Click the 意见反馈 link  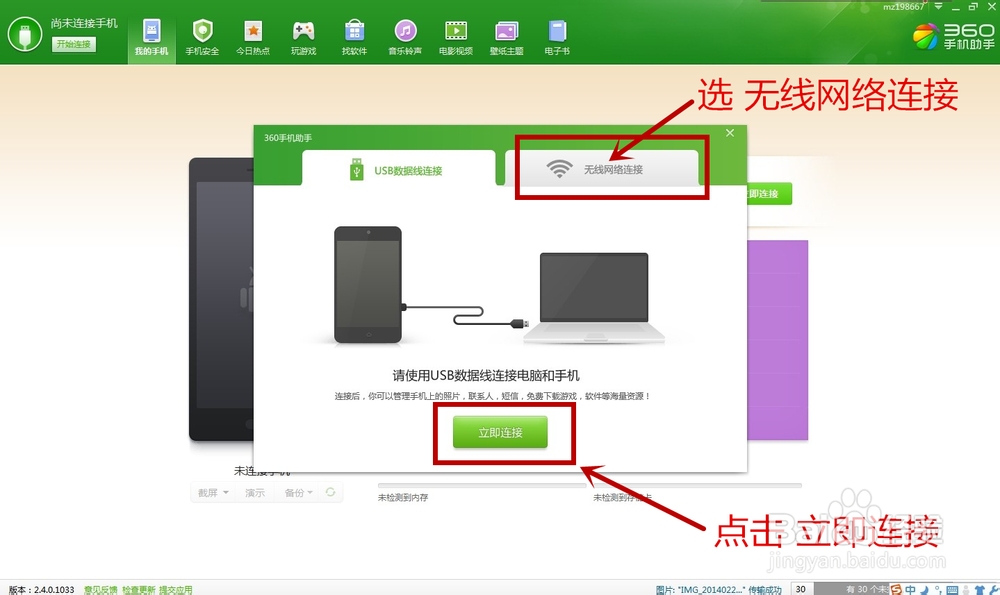point(101,590)
